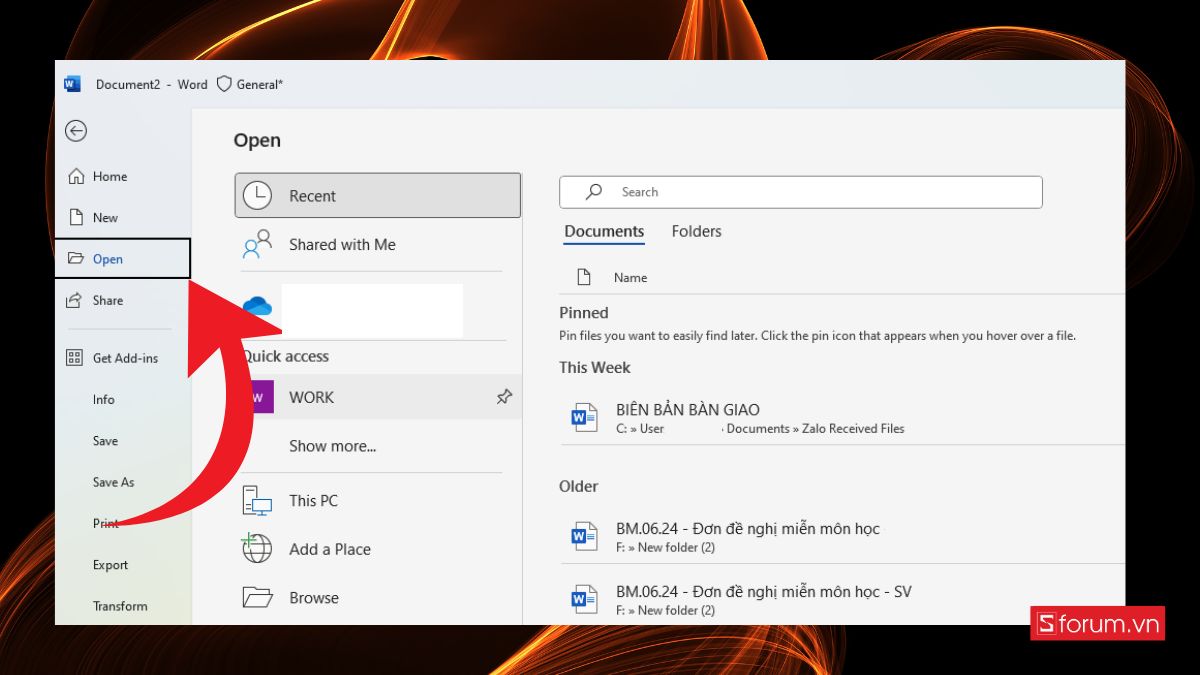The height and width of the screenshot is (675, 1200).
Task: Click the Shared with Me people icon
Action: point(257,244)
